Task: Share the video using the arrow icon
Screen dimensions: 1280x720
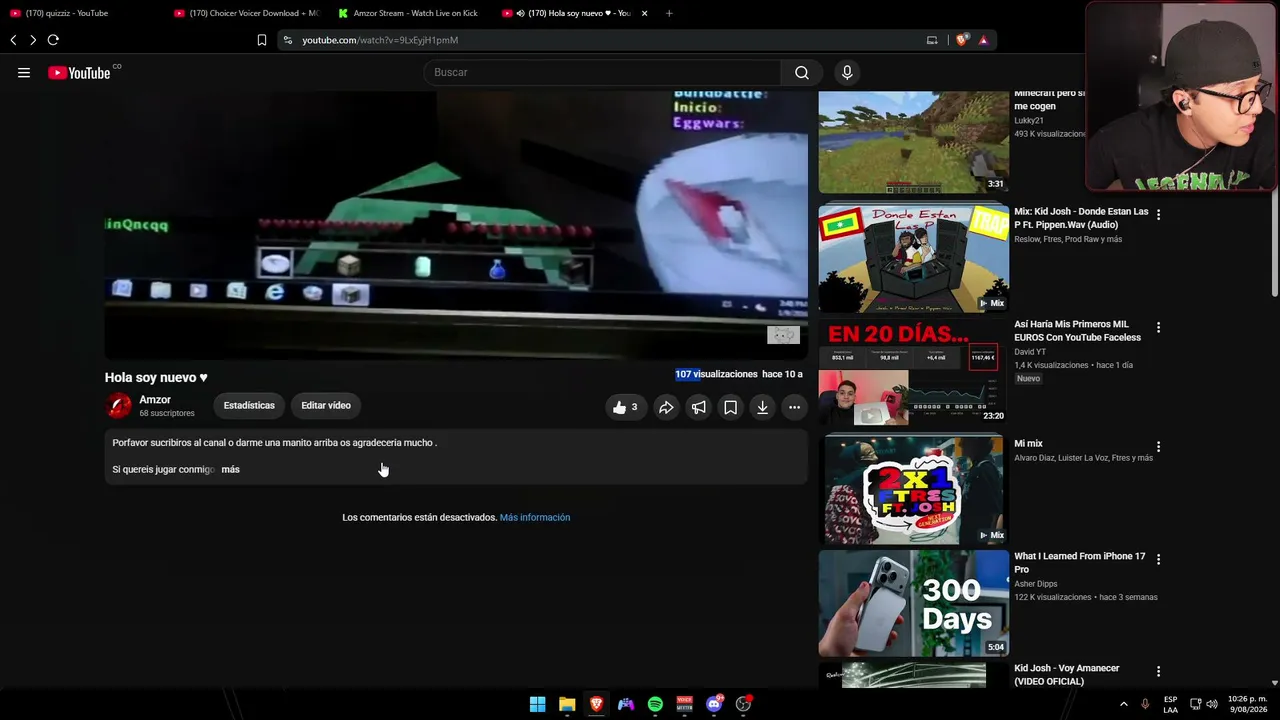Action: tap(666, 407)
